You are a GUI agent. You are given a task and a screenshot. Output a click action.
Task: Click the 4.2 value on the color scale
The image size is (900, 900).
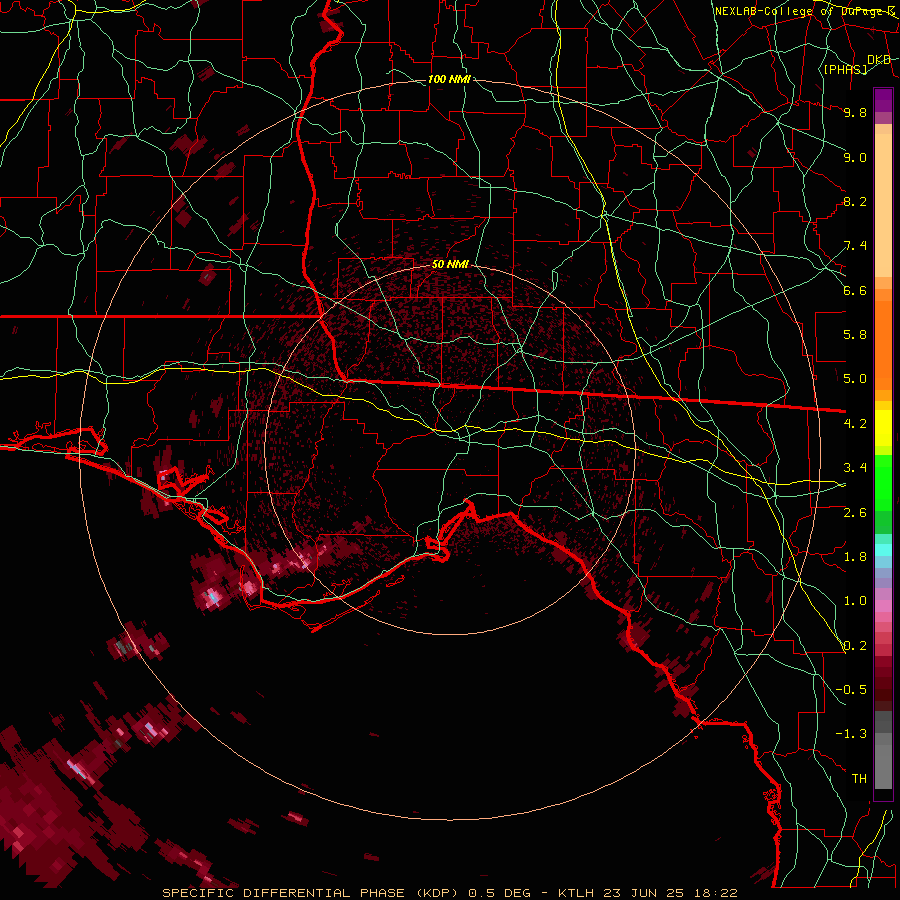[x=855, y=424]
